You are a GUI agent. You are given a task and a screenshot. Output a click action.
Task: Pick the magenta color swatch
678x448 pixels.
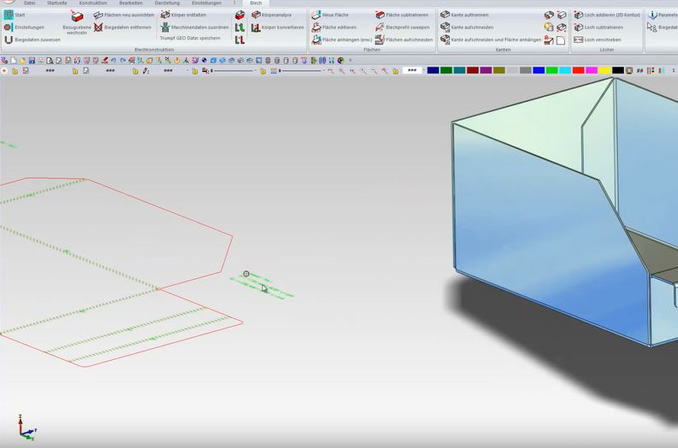(591, 70)
